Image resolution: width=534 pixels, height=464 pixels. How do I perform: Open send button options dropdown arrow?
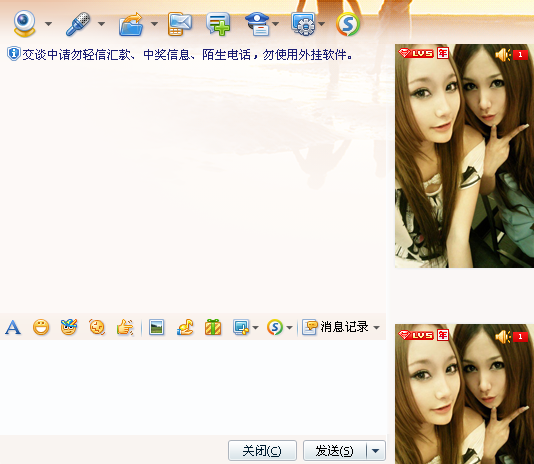coord(376,450)
